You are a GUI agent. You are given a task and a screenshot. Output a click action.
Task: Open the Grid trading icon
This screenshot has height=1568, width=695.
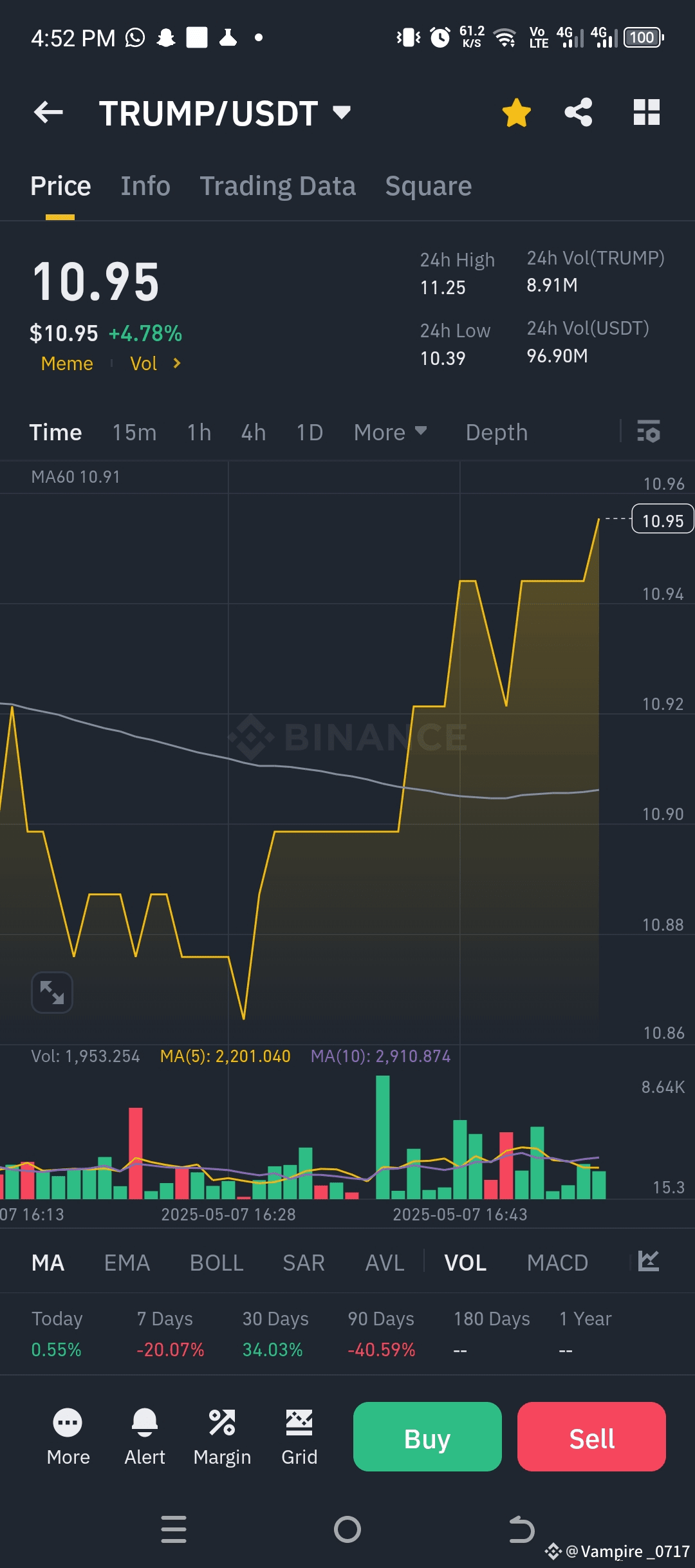pos(299,1437)
